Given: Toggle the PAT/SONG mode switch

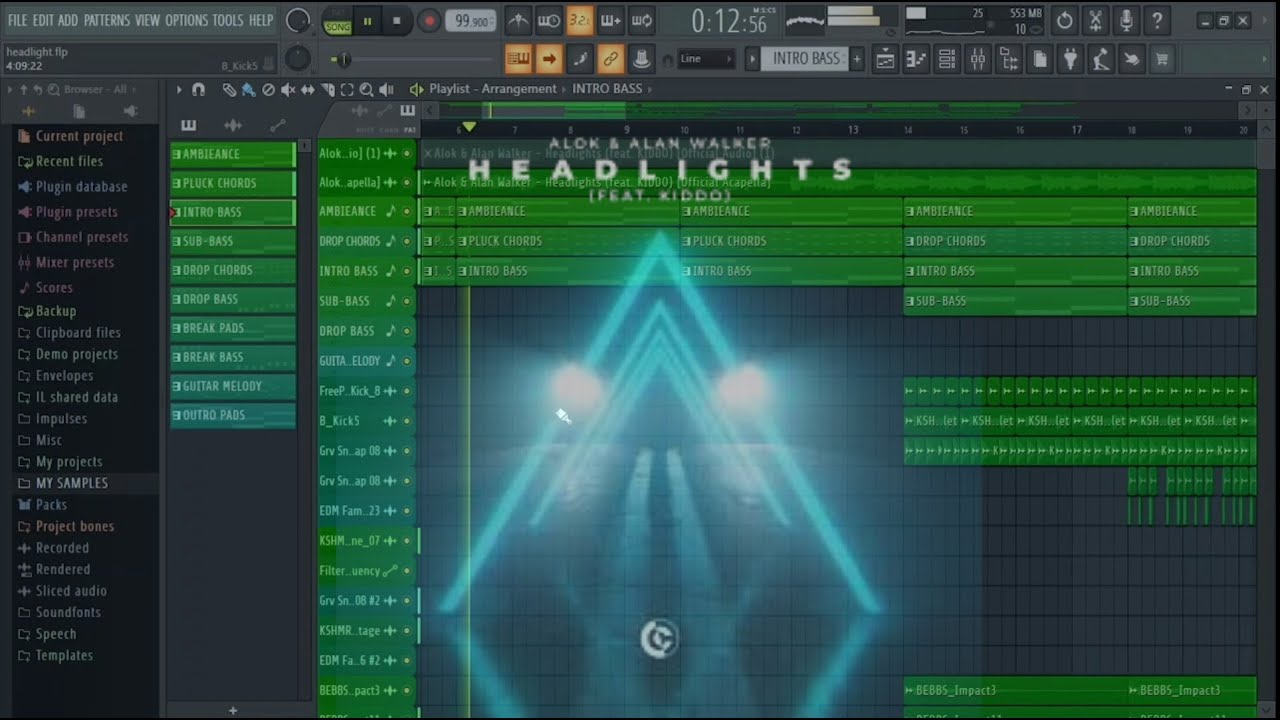Looking at the screenshot, I should click(x=337, y=21).
